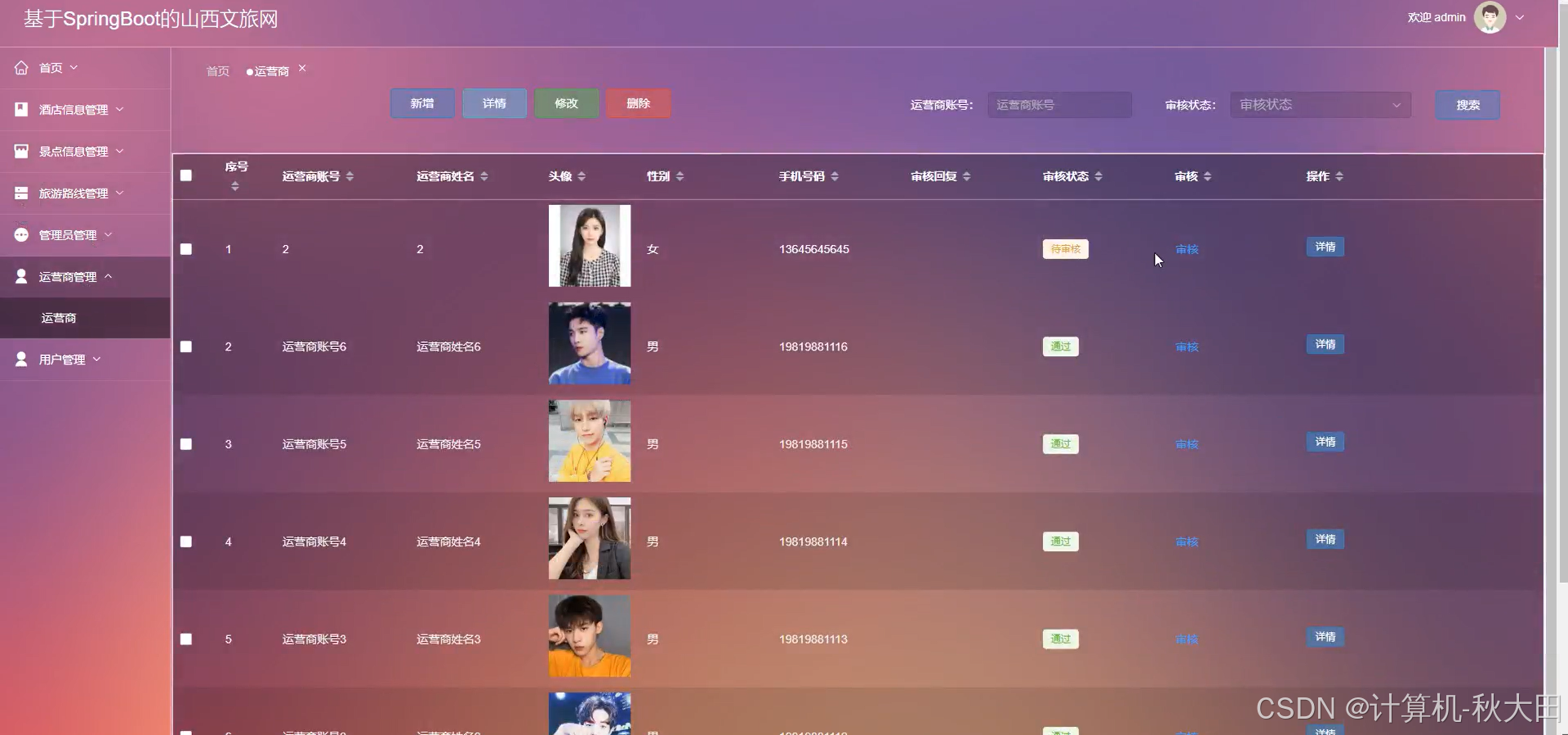Check the 运营商账号6 row checkbox
This screenshot has height=735, width=1568.
[x=186, y=346]
